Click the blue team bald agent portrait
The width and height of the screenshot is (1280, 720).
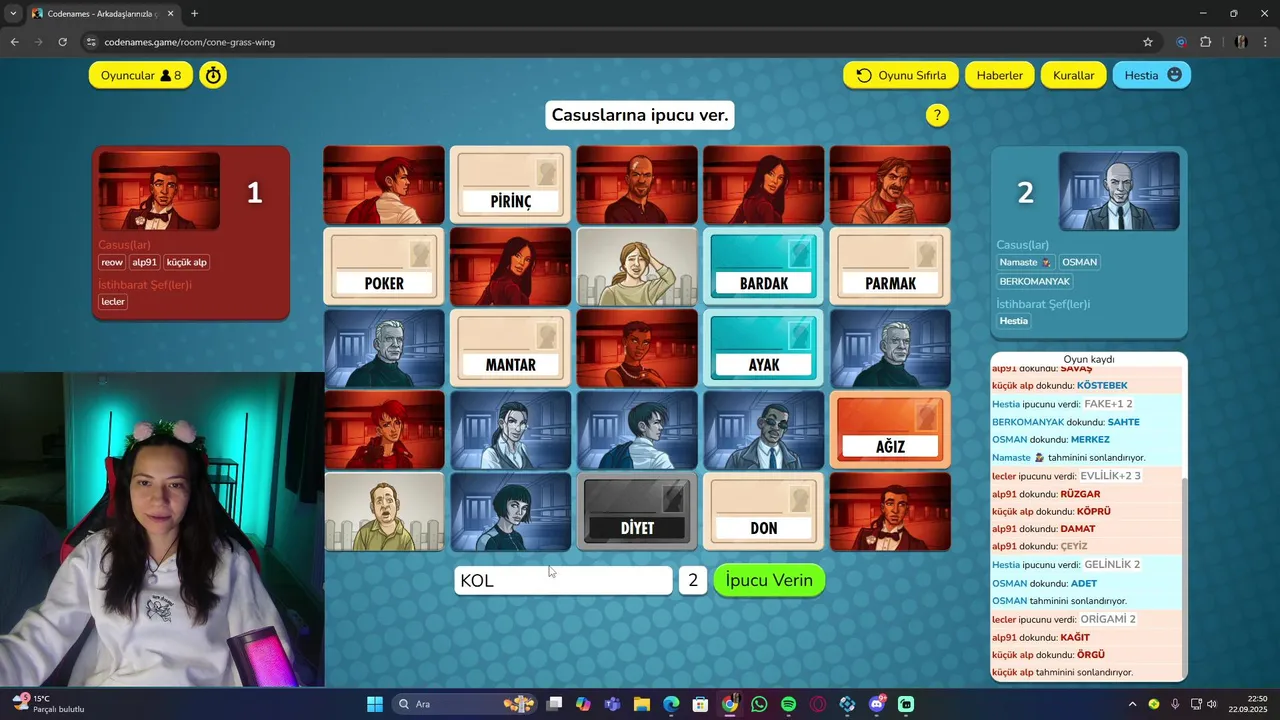pos(1119,191)
